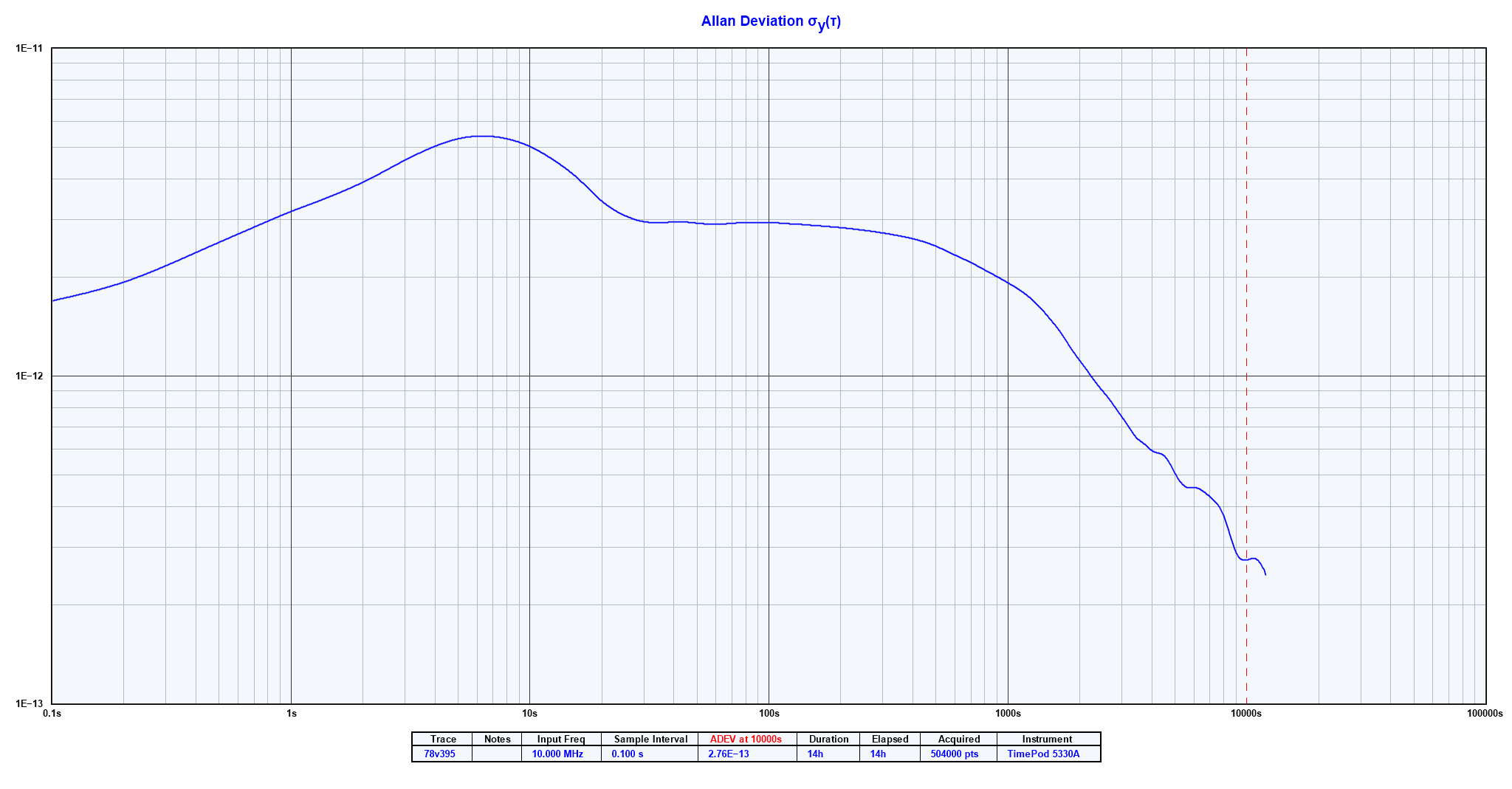1512x789 pixels.
Task: Select the 0.100 s sample interval value
Action: coord(628,754)
